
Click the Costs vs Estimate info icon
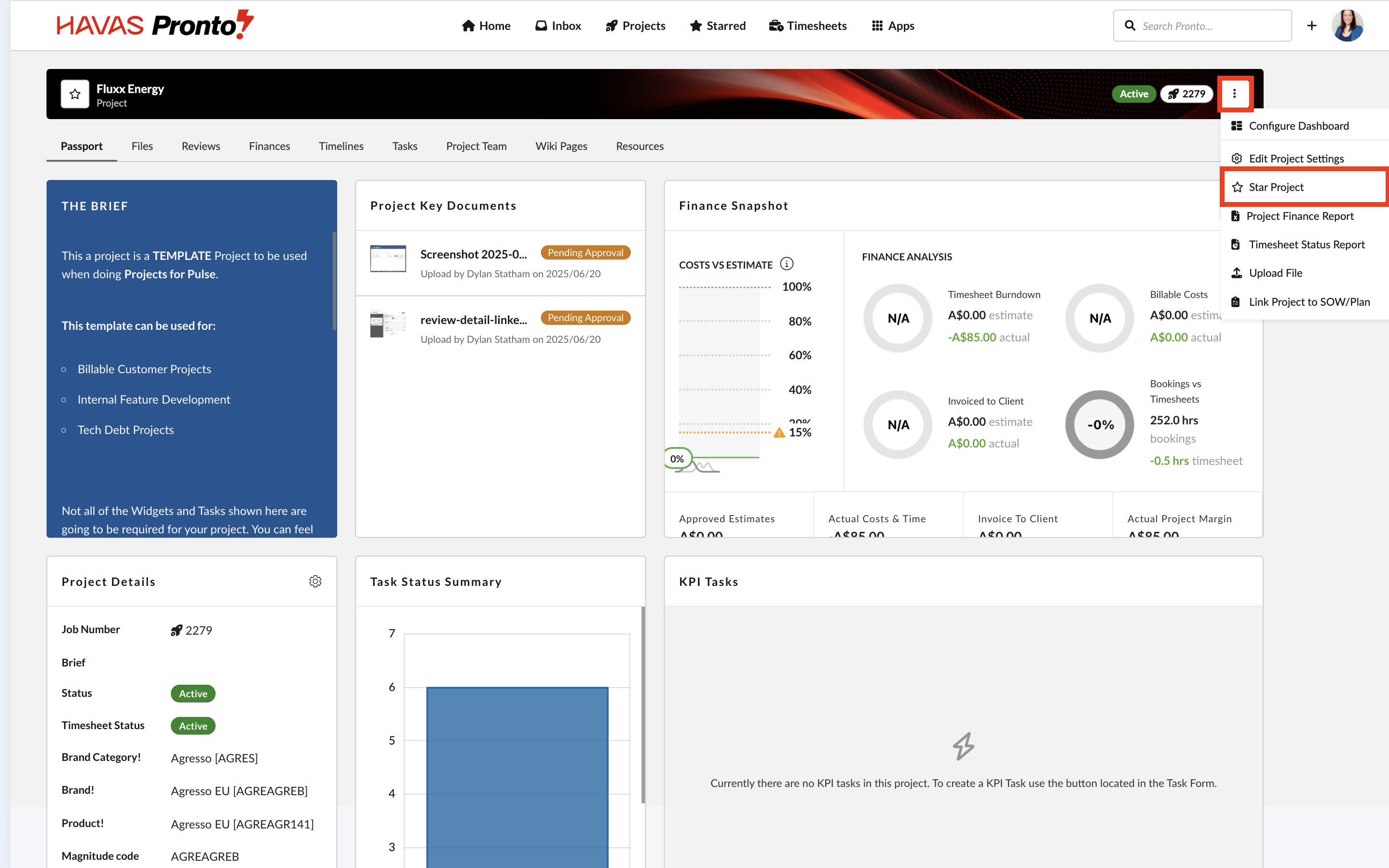(786, 264)
